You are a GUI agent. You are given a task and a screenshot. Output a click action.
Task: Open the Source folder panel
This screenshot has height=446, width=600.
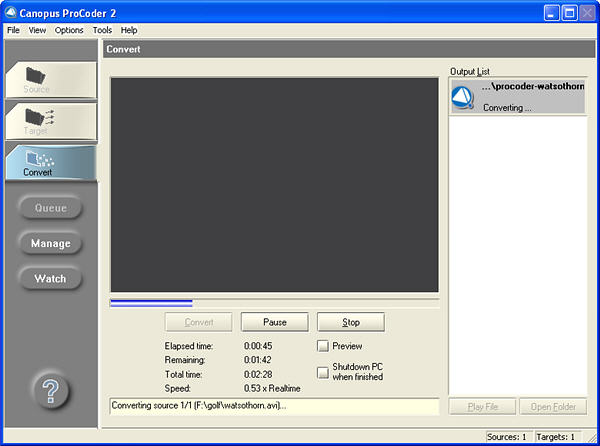tap(51, 80)
